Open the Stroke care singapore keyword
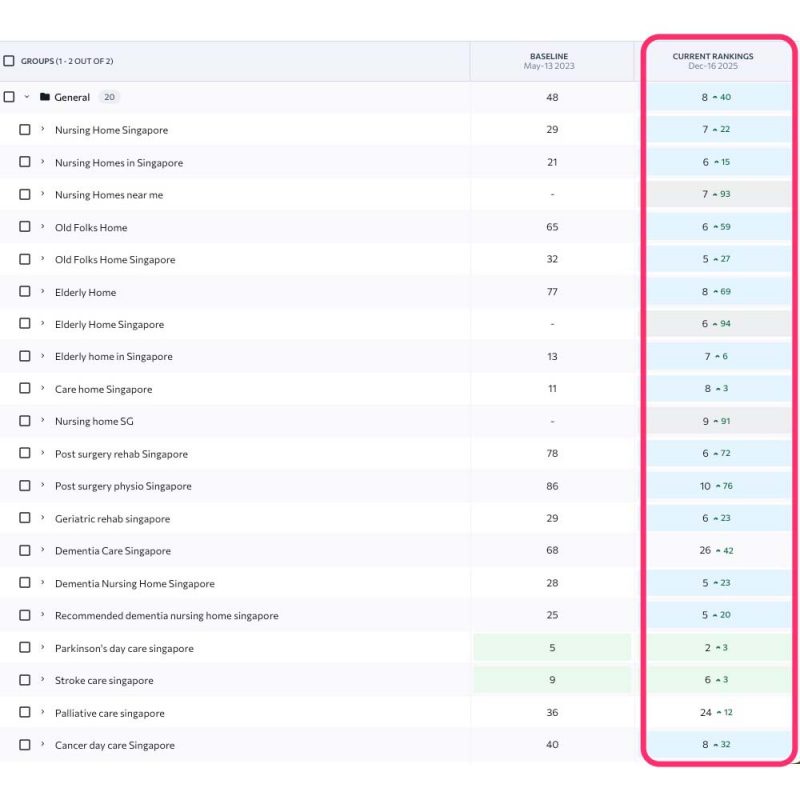Image resolution: width=800 pixels, height=800 pixels. pos(104,681)
